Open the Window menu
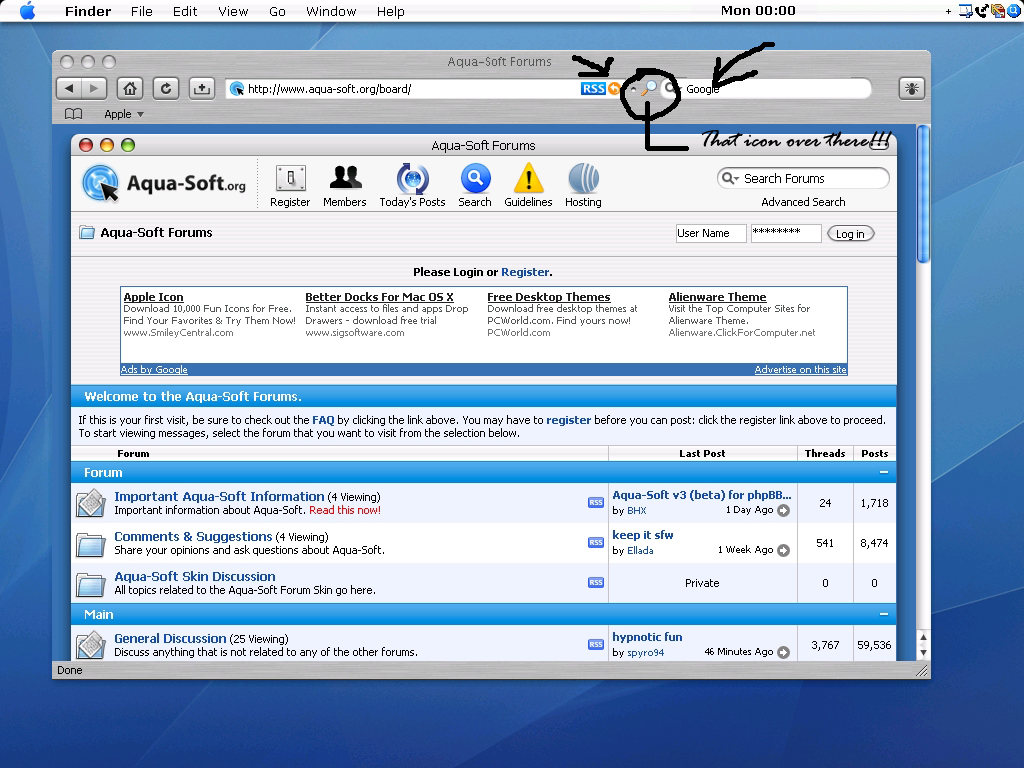The image size is (1024, 768). pos(331,11)
